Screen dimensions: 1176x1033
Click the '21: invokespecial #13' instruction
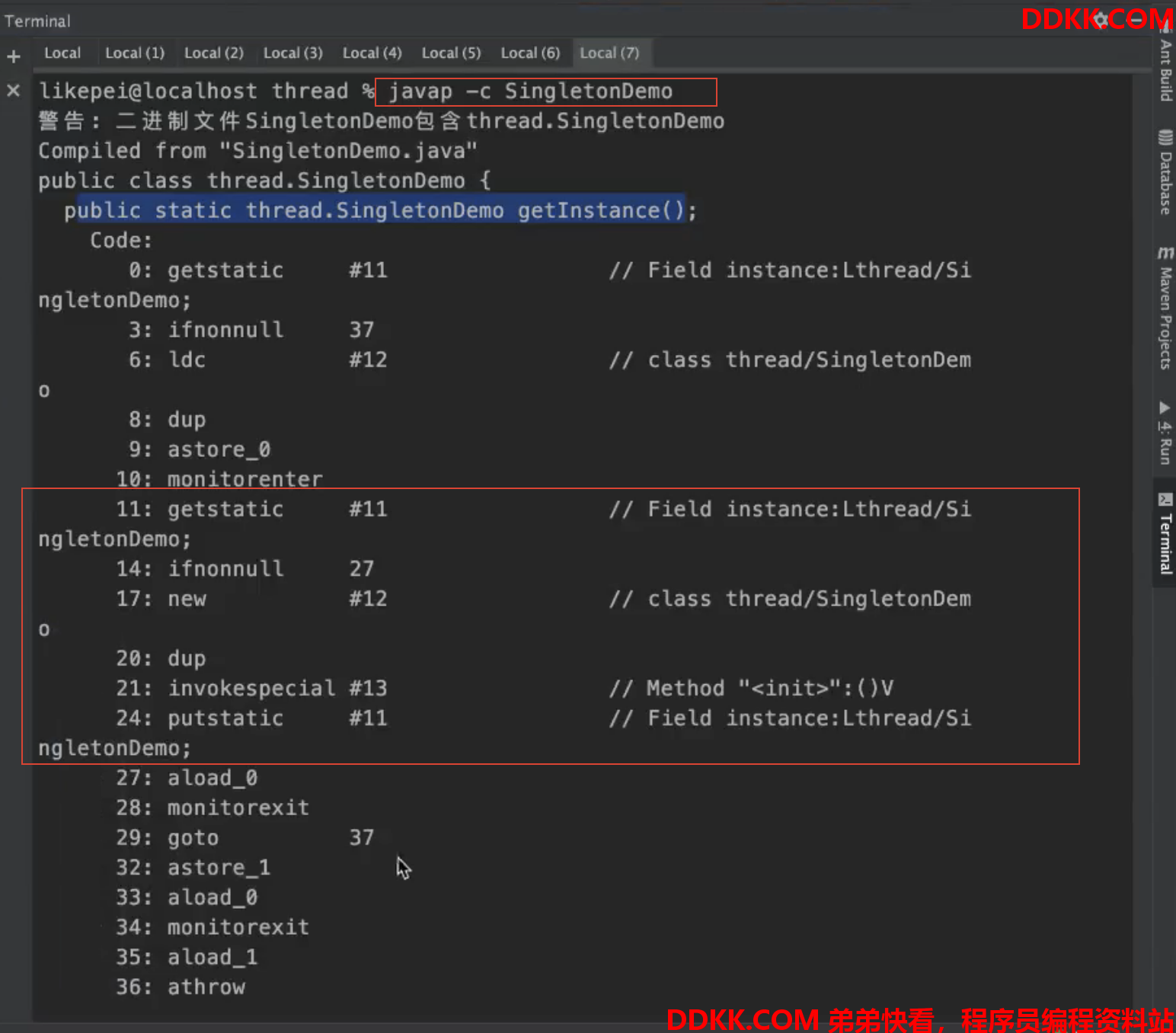252,688
